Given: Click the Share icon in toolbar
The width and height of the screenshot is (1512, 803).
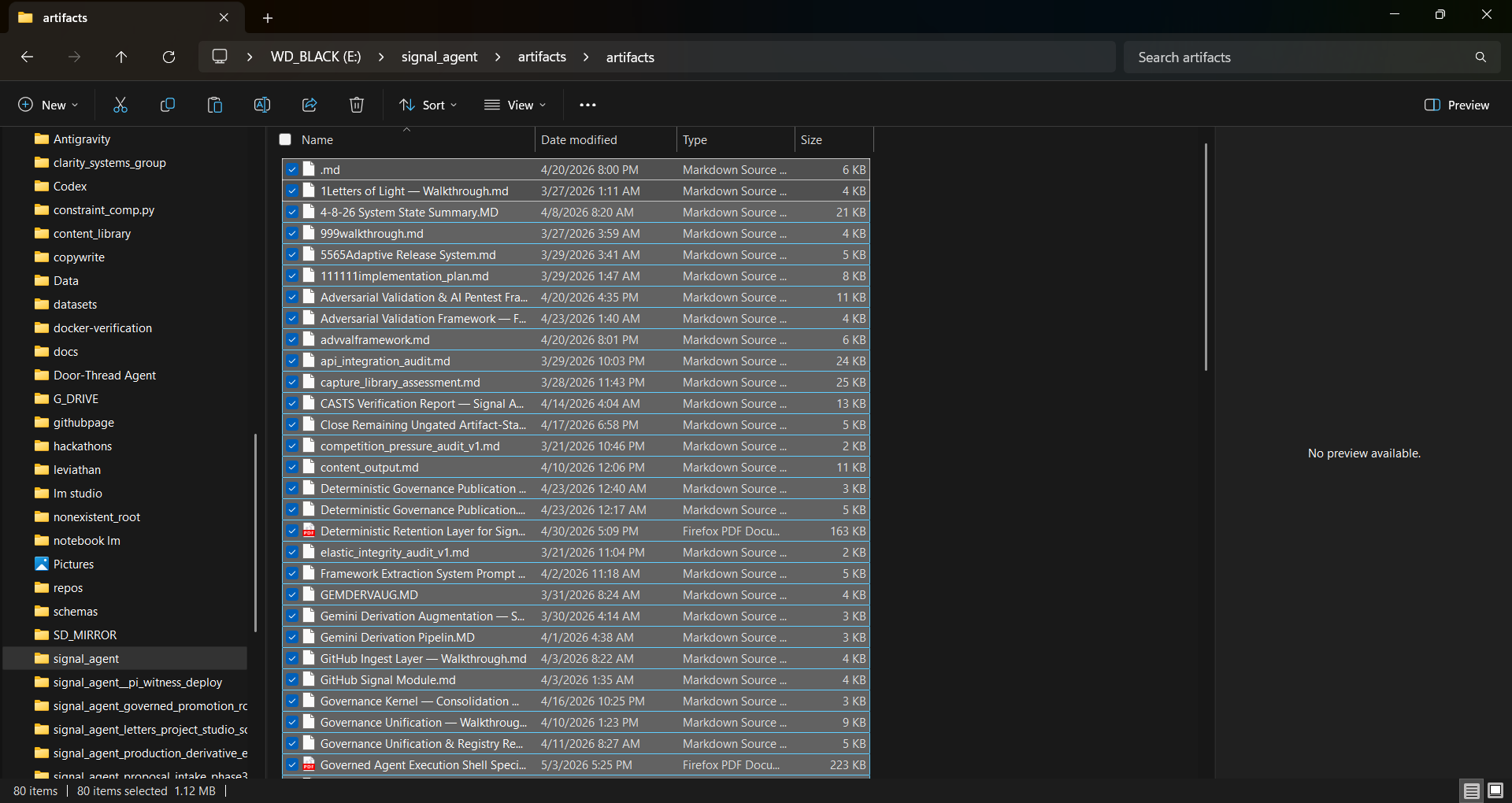Looking at the screenshot, I should pos(309,105).
